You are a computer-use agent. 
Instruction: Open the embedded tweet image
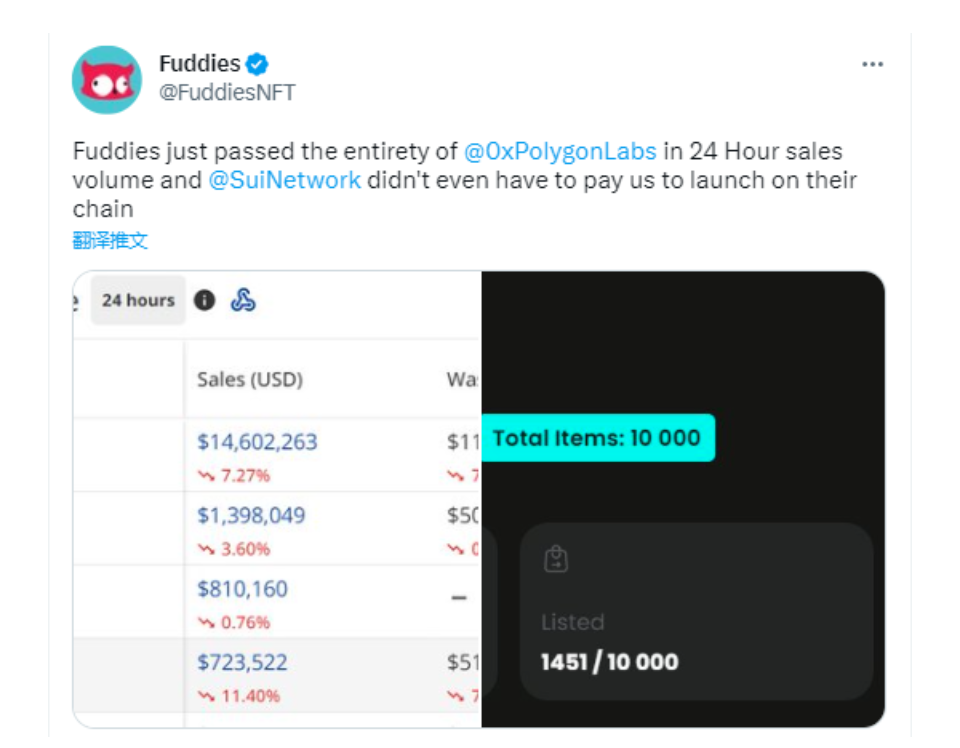click(x=479, y=499)
